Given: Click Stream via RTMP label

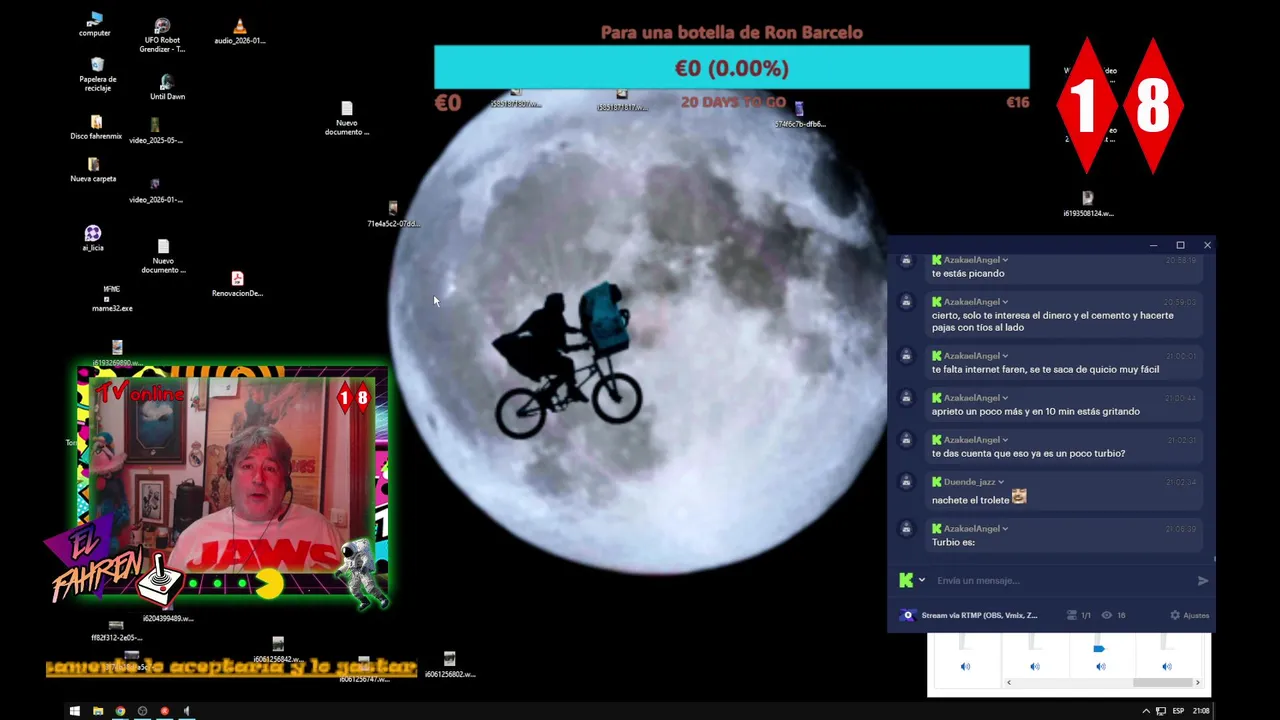Looking at the screenshot, I should pos(979,615).
